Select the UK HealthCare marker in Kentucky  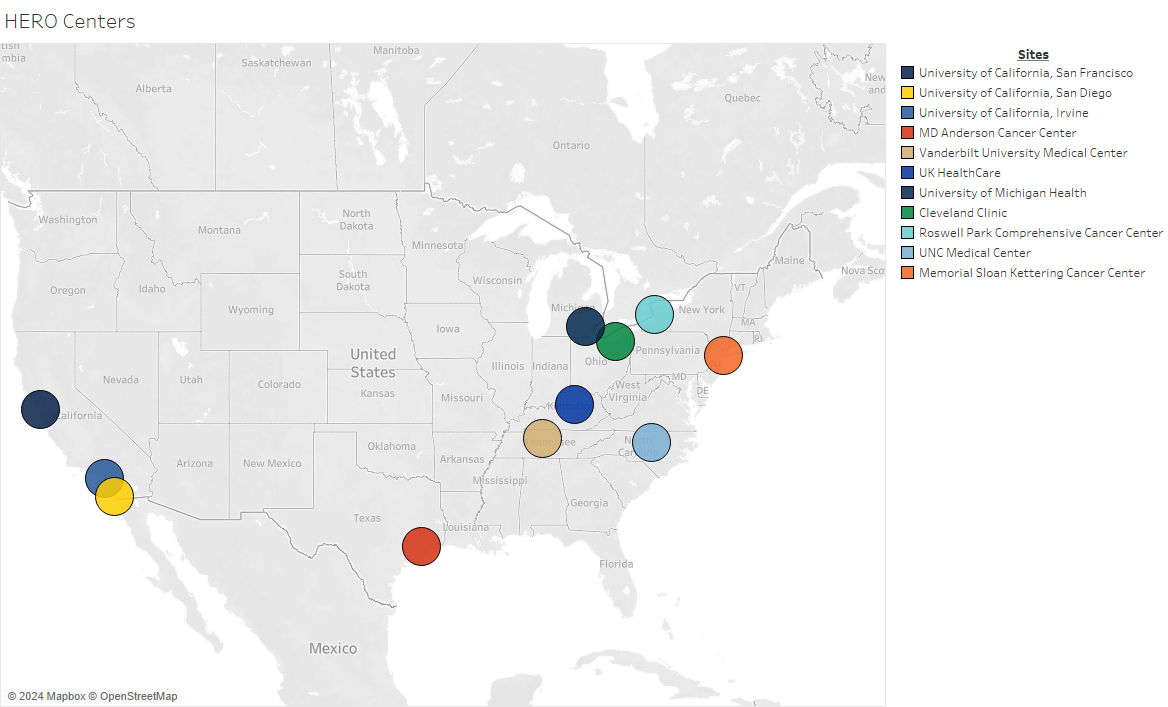(x=575, y=404)
